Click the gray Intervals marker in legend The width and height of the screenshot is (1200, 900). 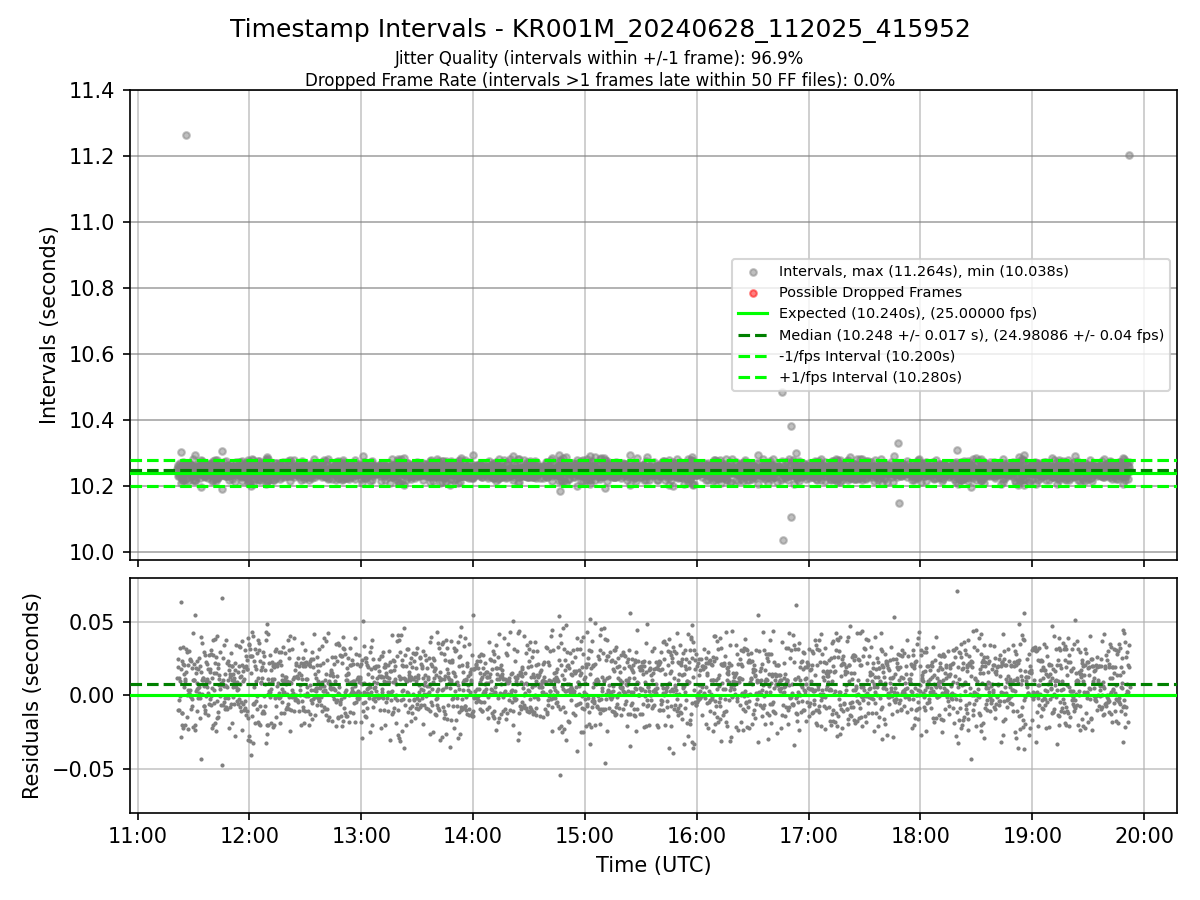click(754, 272)
